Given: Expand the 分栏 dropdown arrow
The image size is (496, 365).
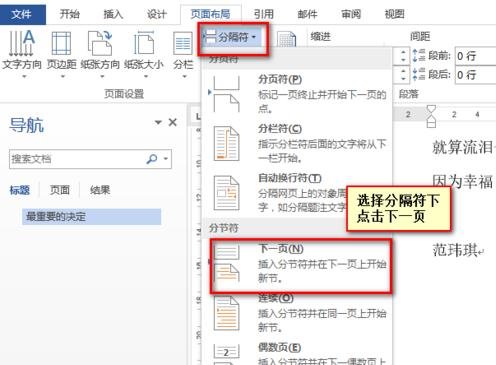Looking at the screenshot, I should point(185,77).
